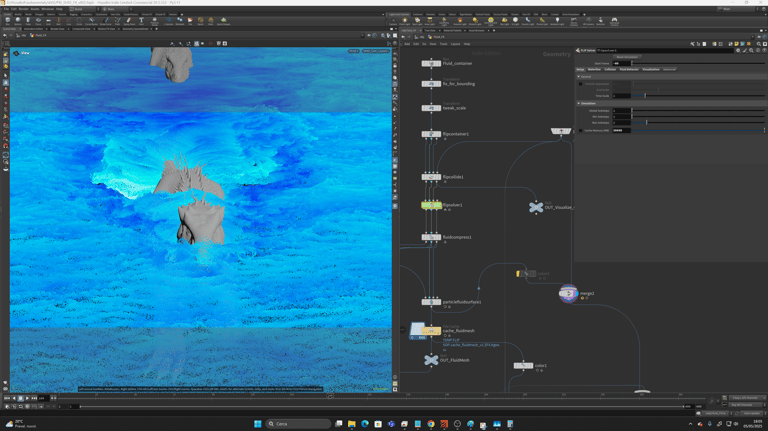Adjust the Start Frame slider
Screen dimensions: 768x431
tap(698, 64)
